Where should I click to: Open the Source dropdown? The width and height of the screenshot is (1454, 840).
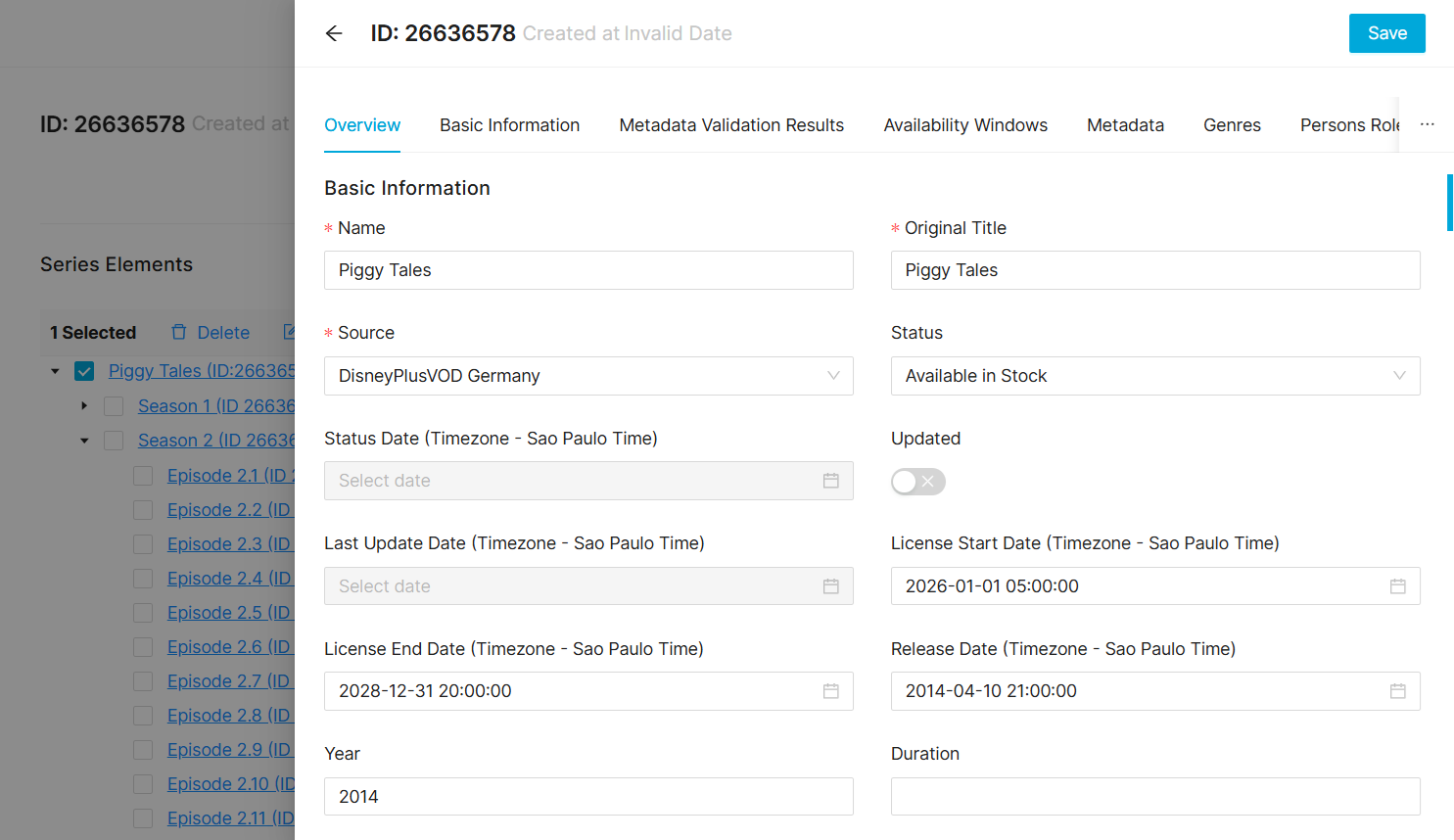(587, 376)
